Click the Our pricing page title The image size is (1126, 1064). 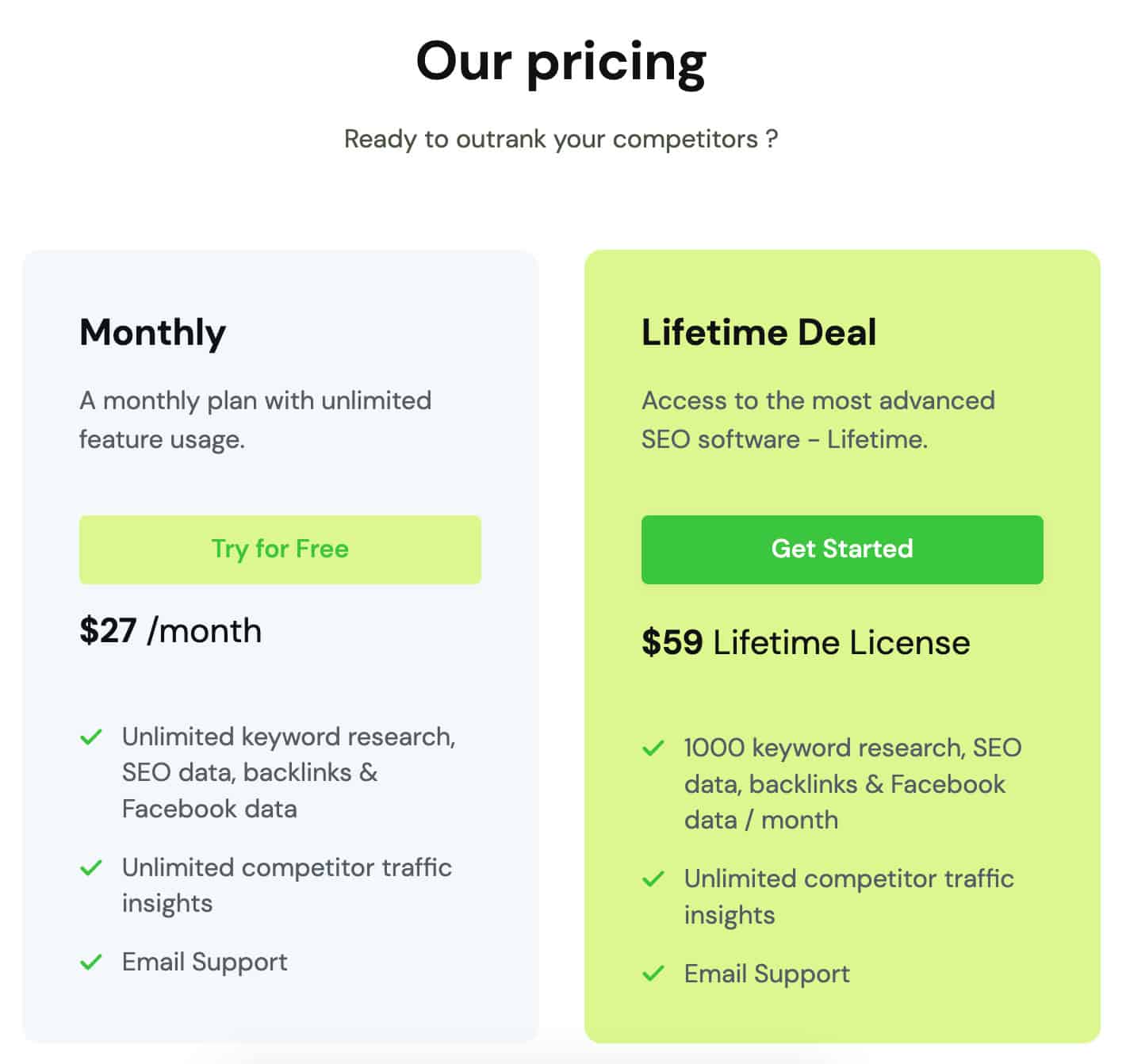click(561, 63)
